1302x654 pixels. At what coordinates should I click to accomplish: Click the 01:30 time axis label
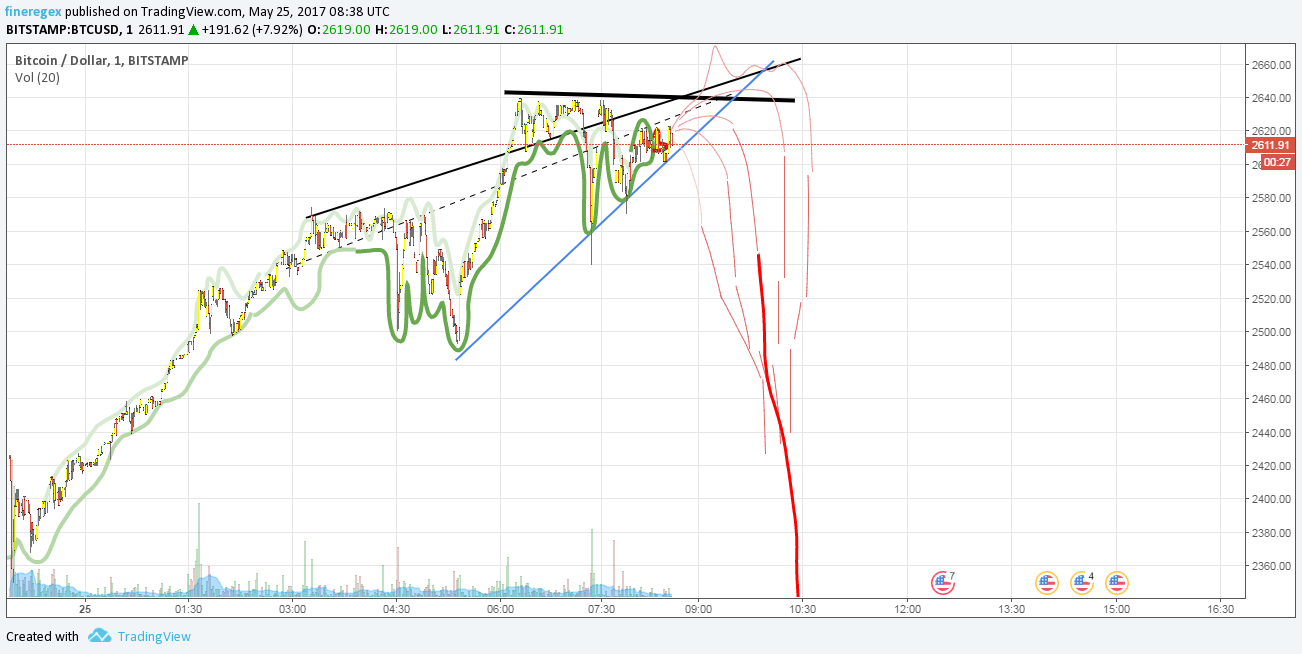coord(189,608)
